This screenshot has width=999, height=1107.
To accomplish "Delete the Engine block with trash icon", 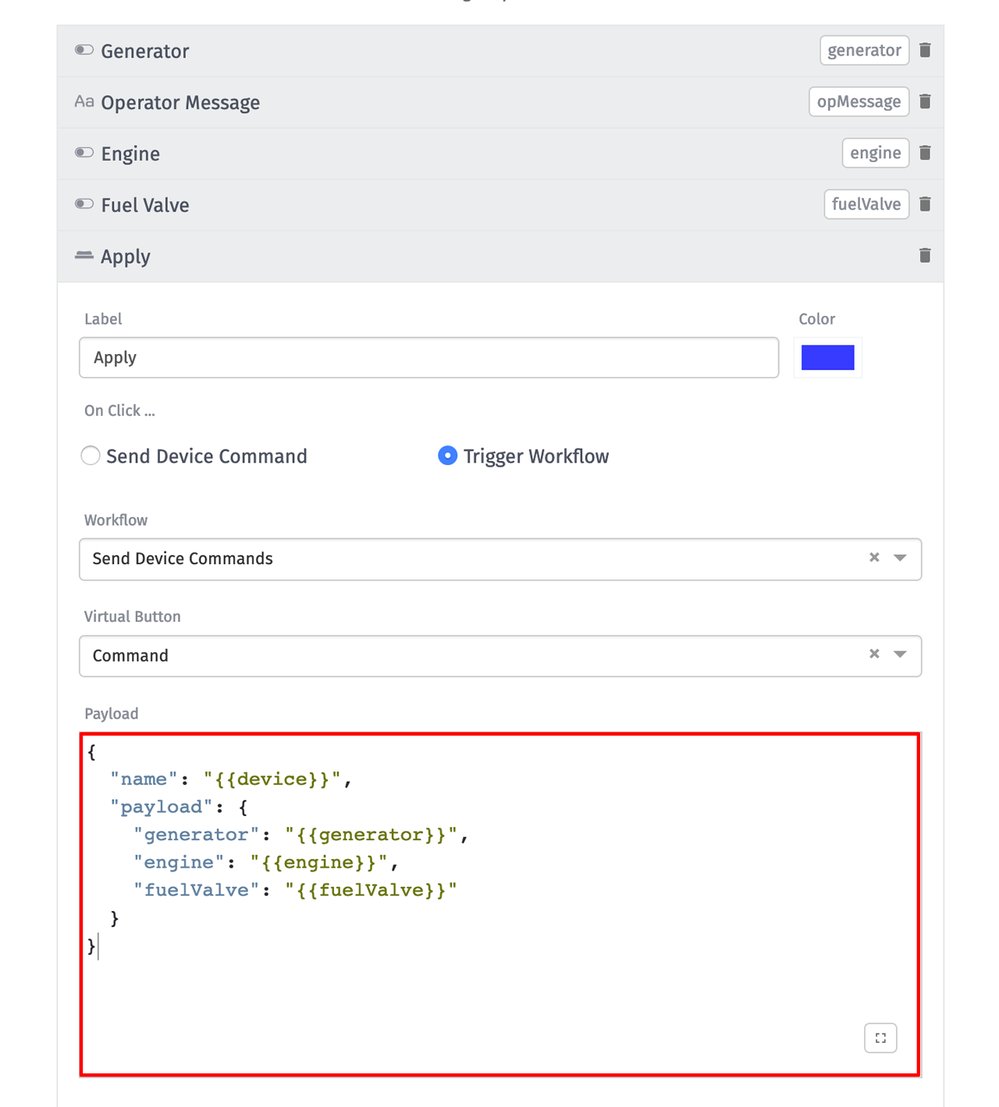I will click(924, 153).
